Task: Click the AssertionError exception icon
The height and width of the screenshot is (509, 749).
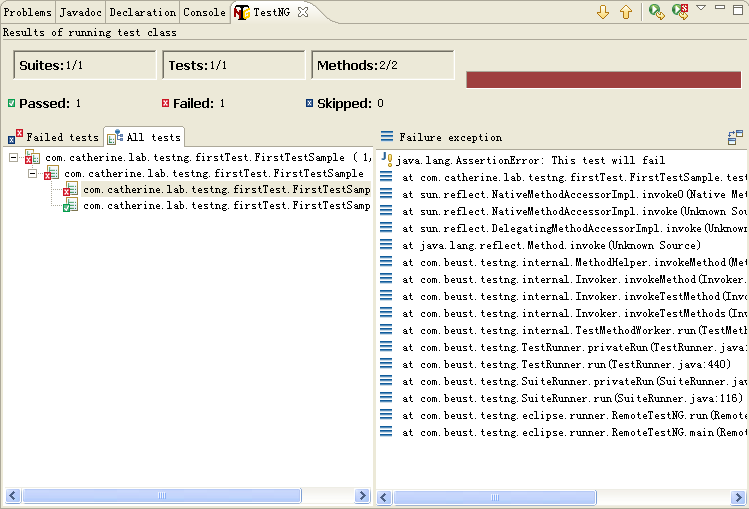Action: coord(387,160)
